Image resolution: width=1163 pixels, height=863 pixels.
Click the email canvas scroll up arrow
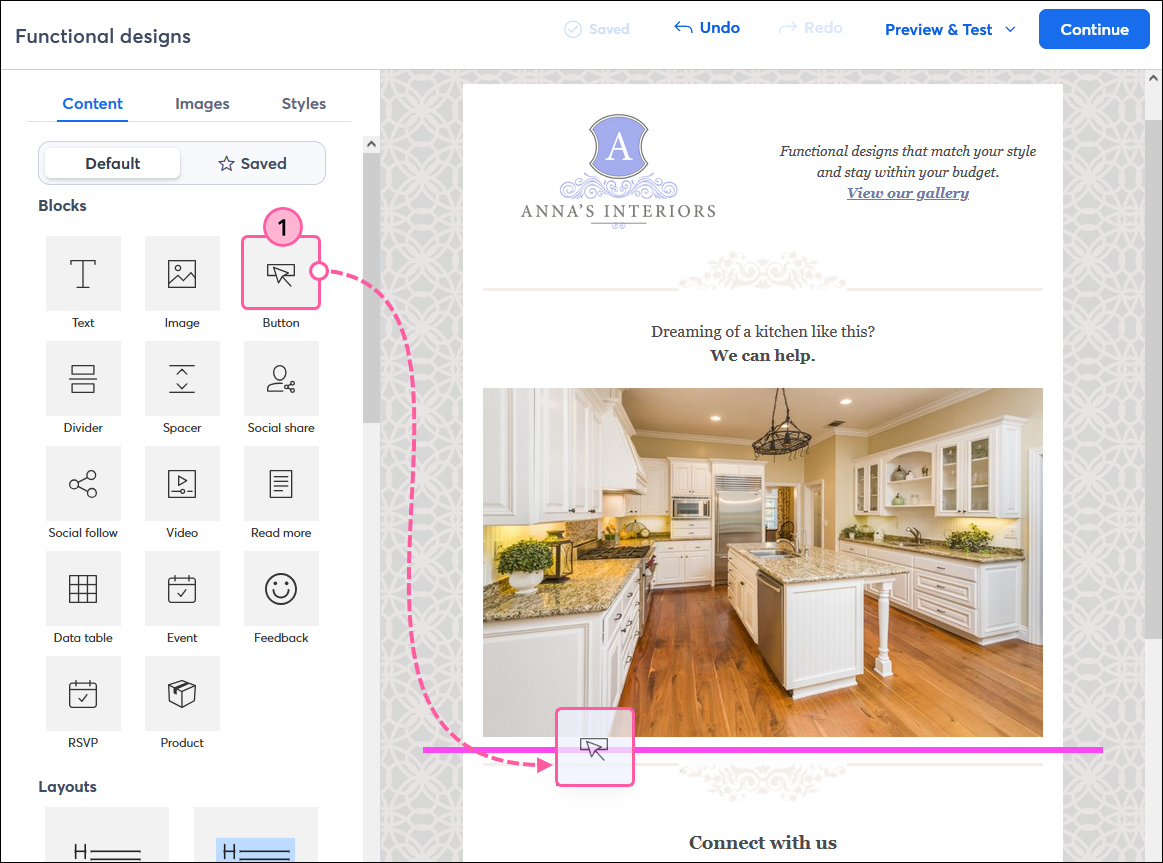point(1153,78)
